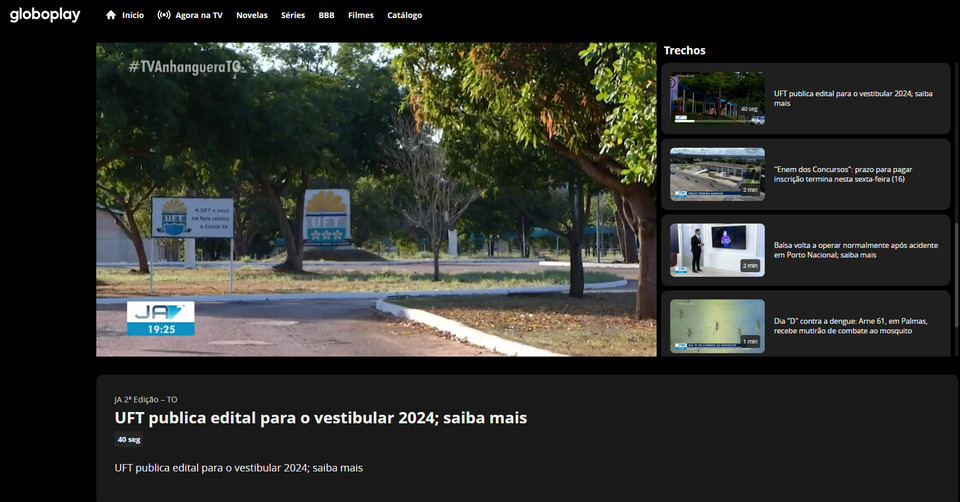
Task: Open clip title 'UFT publica edital para o vestibular 2024' in Trechos
Action: point(853,99)
